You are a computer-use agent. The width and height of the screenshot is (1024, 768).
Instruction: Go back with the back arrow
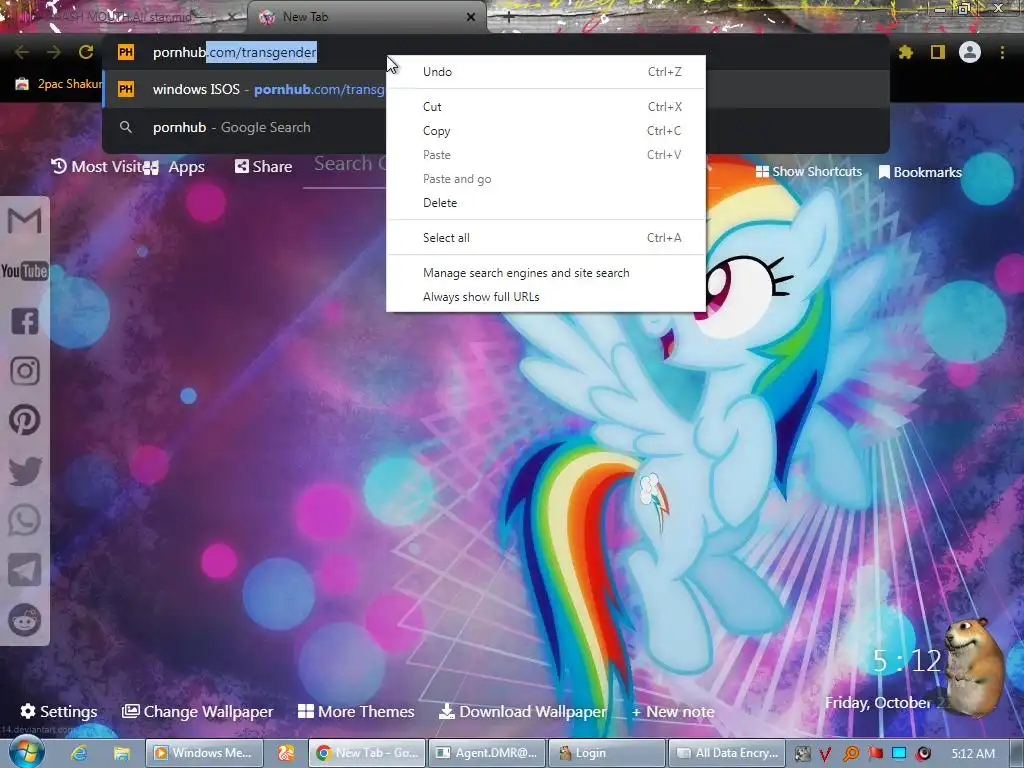pos(22,52)
